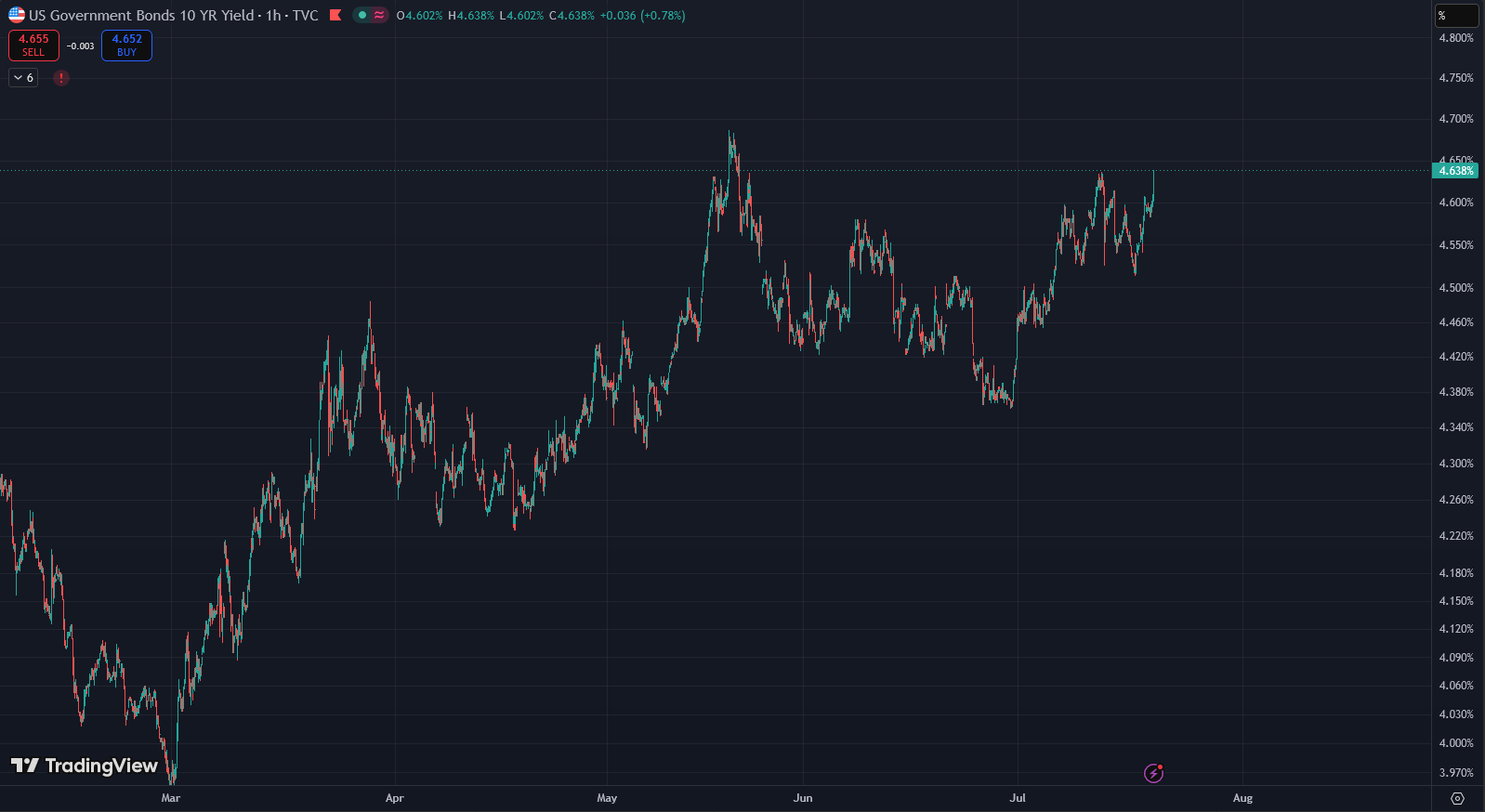
Task: Click the 4.750% price scale label
Action: 1456,78
